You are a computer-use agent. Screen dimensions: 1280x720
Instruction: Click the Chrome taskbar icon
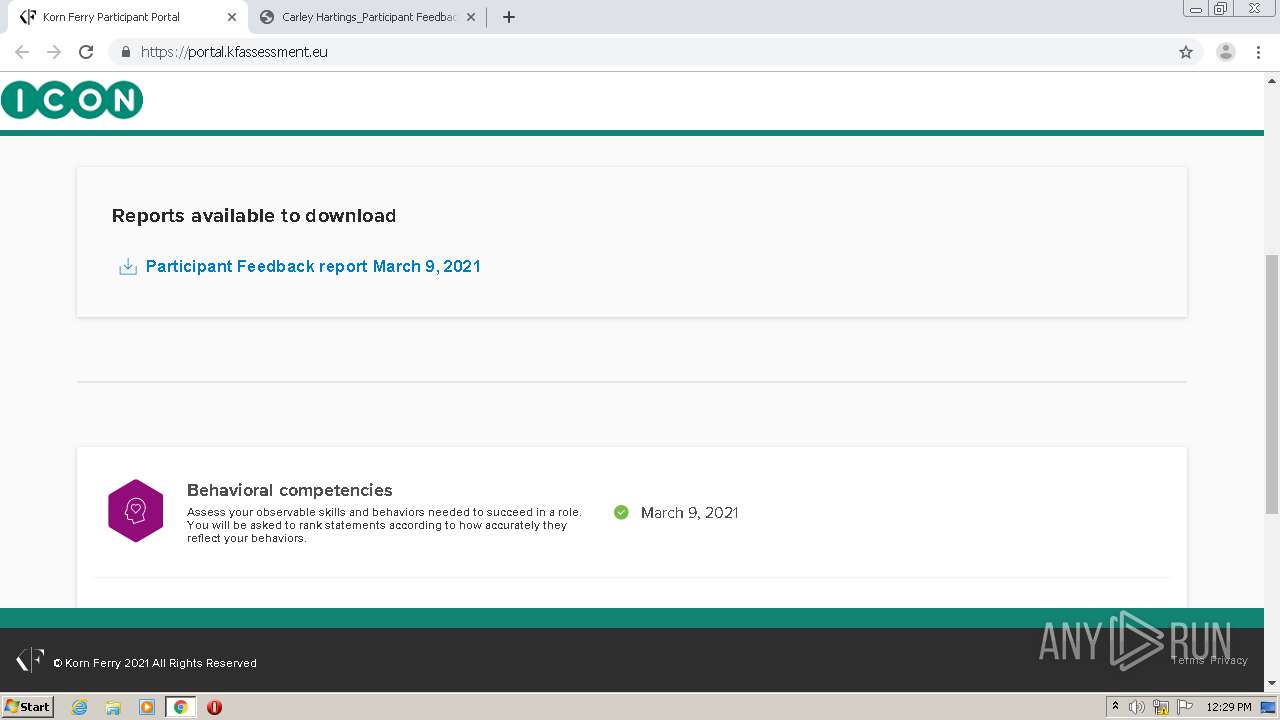(180, 707)
